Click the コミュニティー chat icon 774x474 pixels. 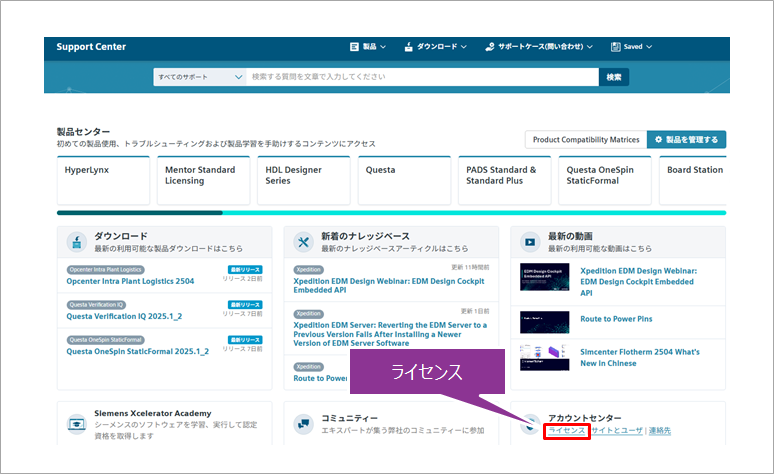point(303,424)
